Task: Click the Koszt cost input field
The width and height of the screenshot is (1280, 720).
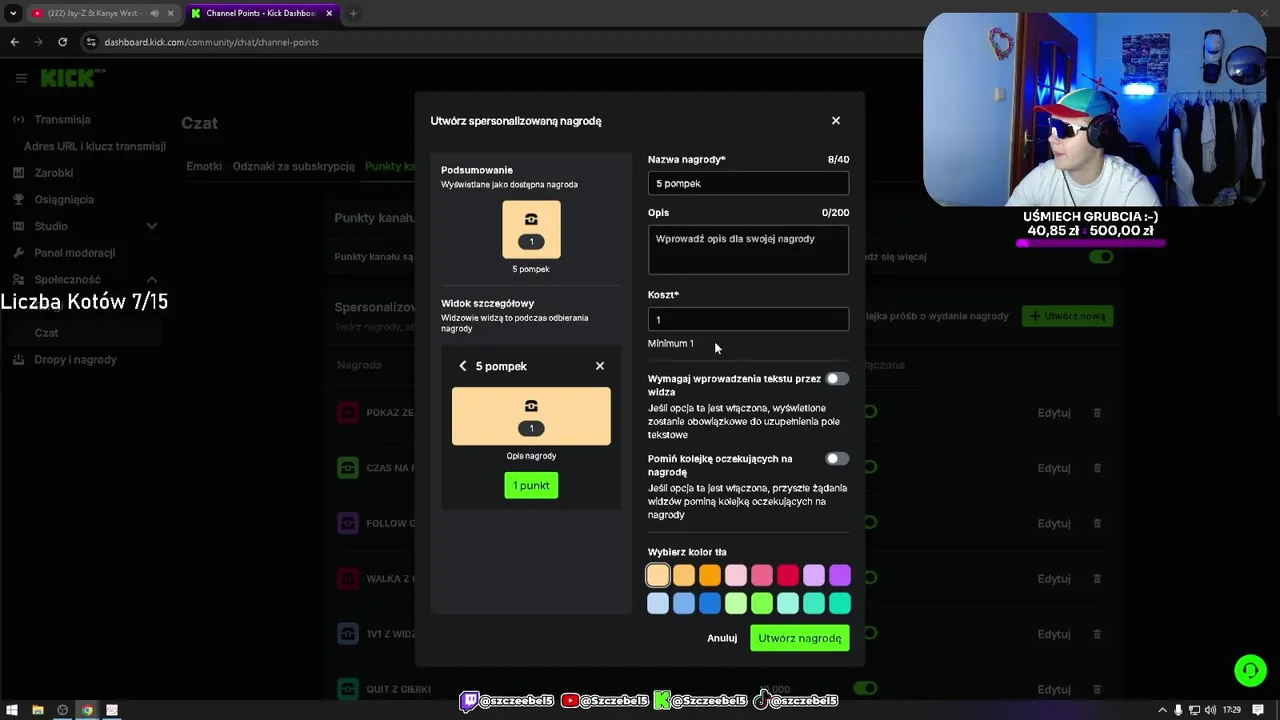Action: tap(748, 319)
